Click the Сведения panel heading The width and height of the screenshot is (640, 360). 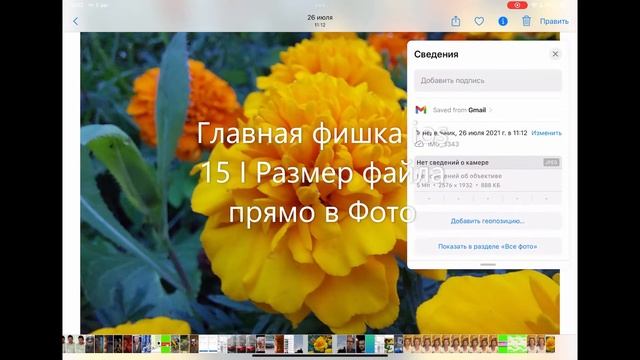(436, 54)
